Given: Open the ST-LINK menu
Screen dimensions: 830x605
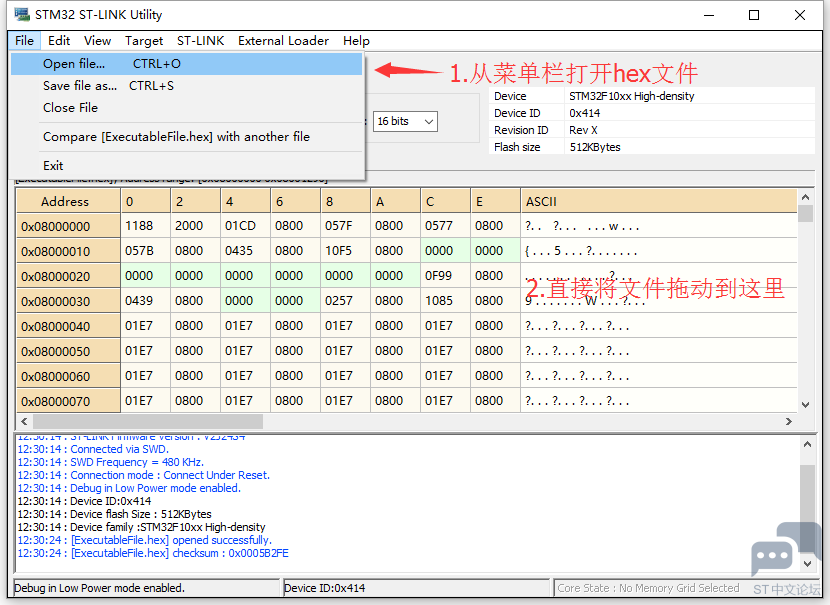Looking at the screenshot, I should [201, 41].
